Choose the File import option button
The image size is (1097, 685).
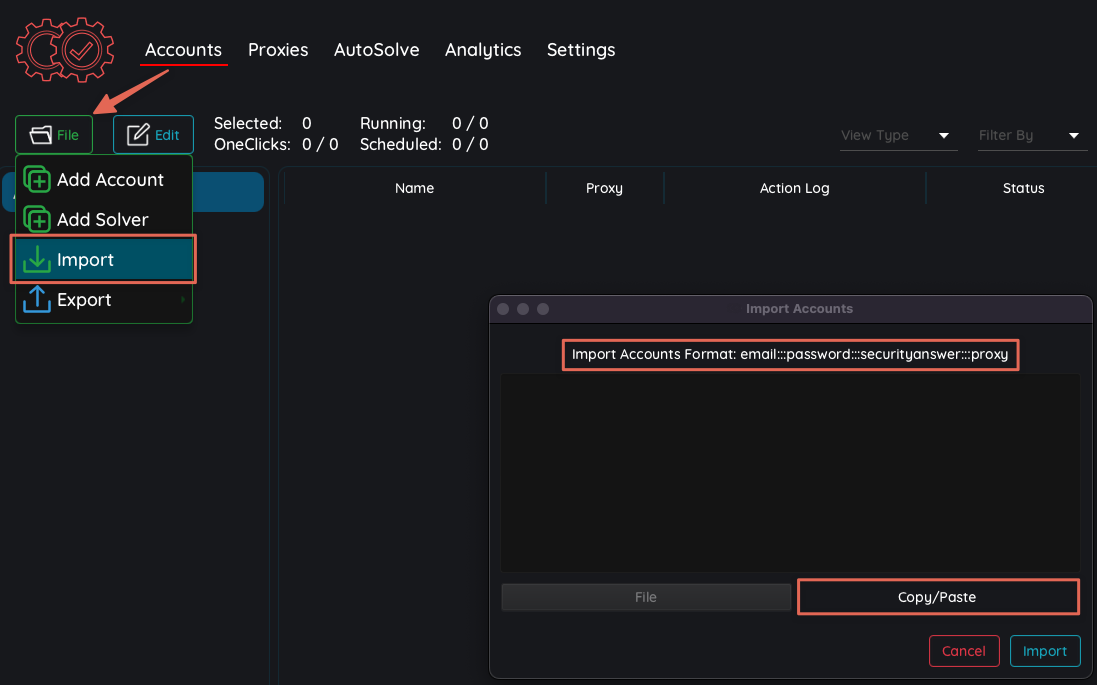point(646,597)
